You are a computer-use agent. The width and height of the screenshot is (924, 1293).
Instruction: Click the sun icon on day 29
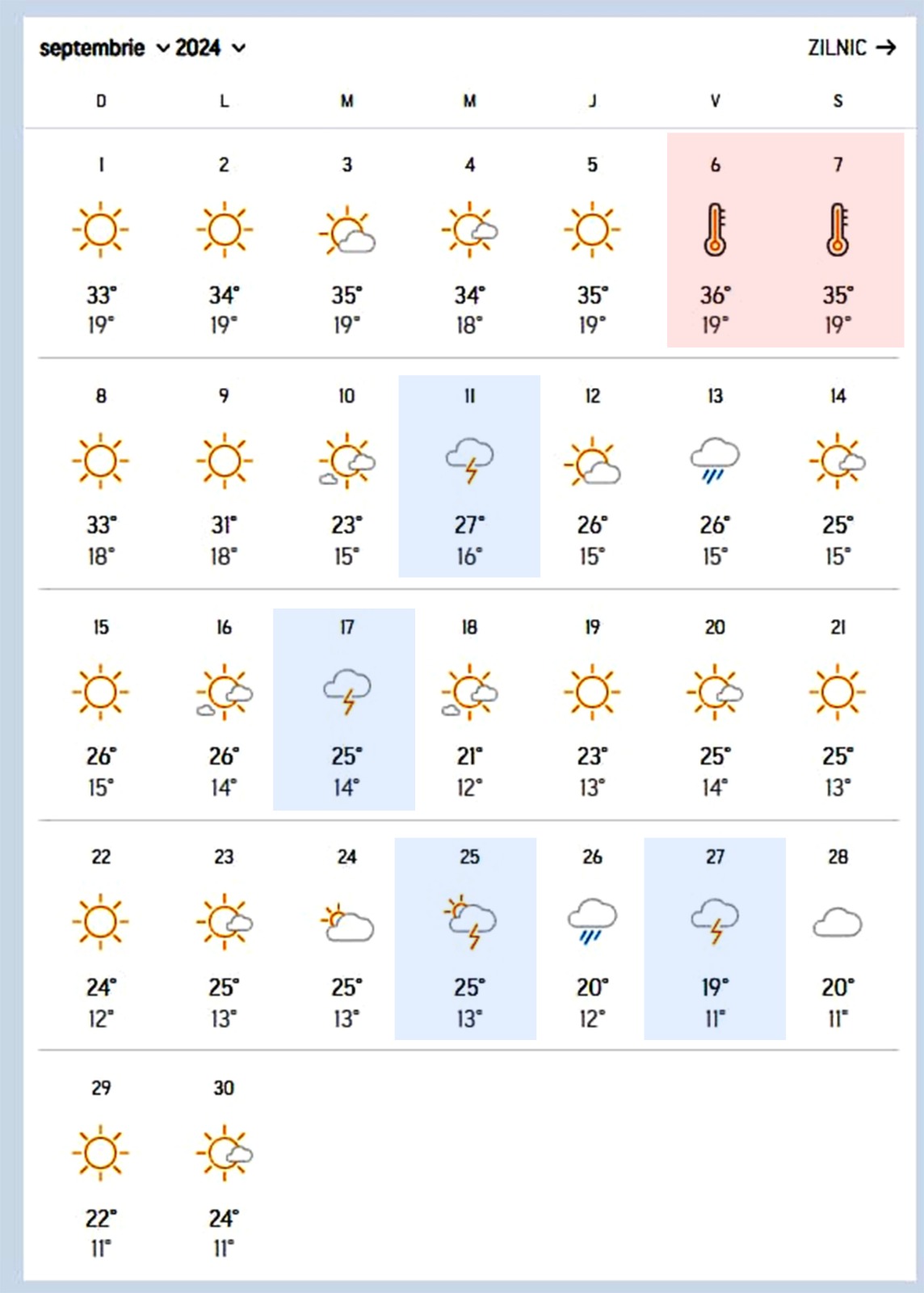(101, 1152)
